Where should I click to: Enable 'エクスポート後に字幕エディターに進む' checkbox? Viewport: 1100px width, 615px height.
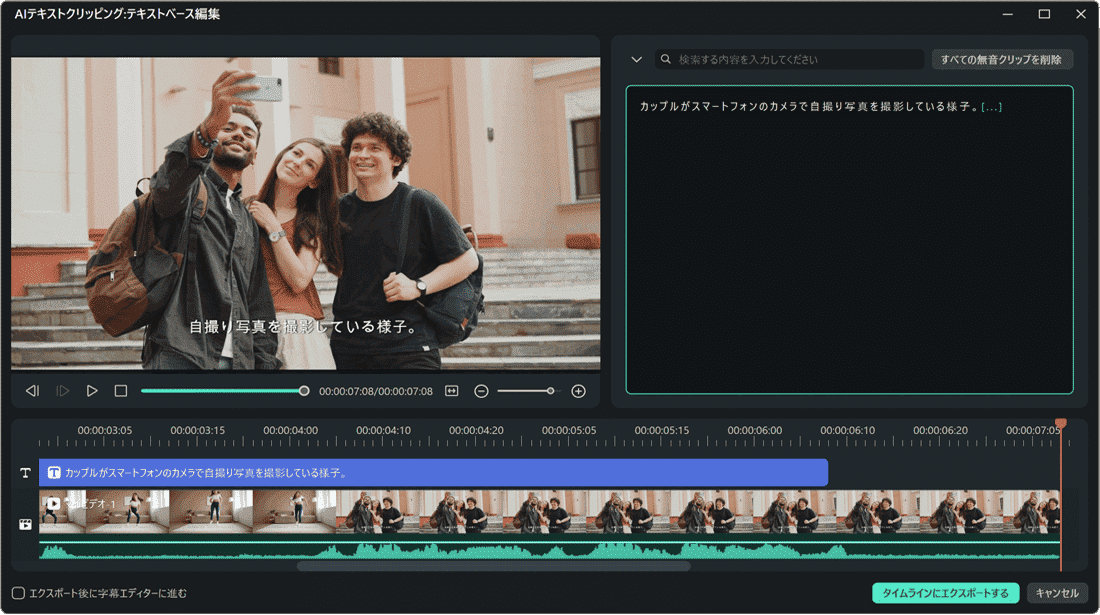pos(18,593)
